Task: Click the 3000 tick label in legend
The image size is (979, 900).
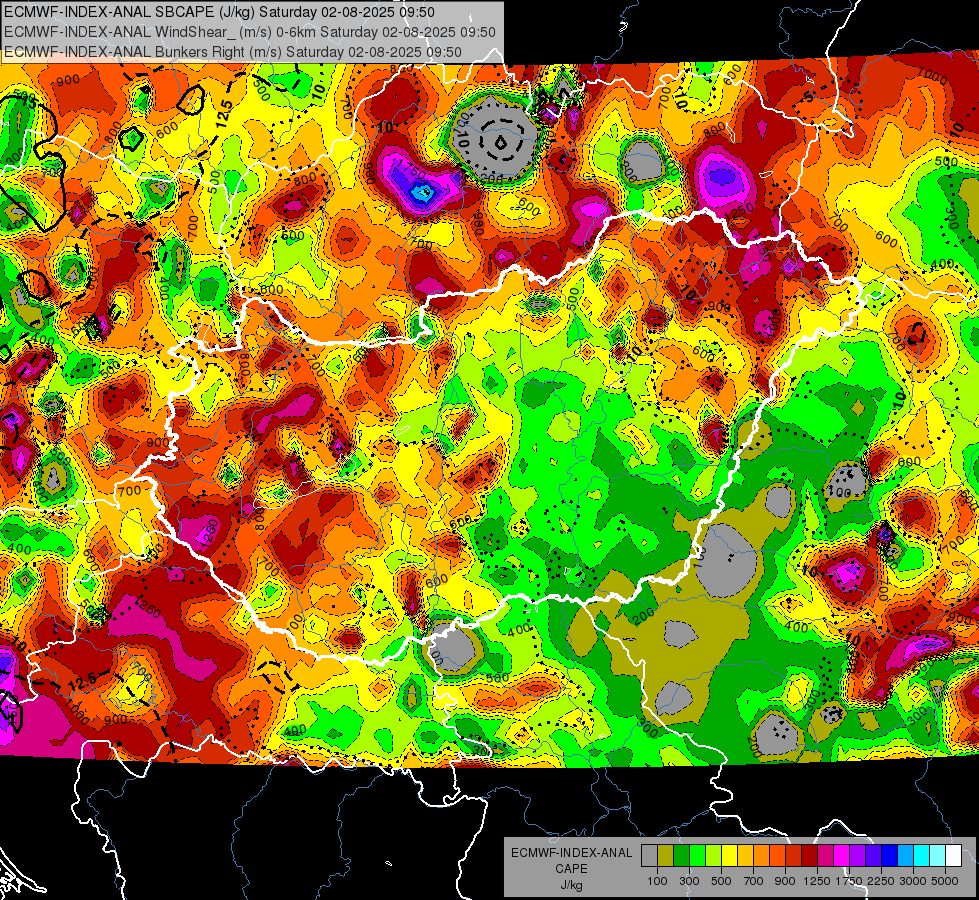Action: [x=913, y=881]
